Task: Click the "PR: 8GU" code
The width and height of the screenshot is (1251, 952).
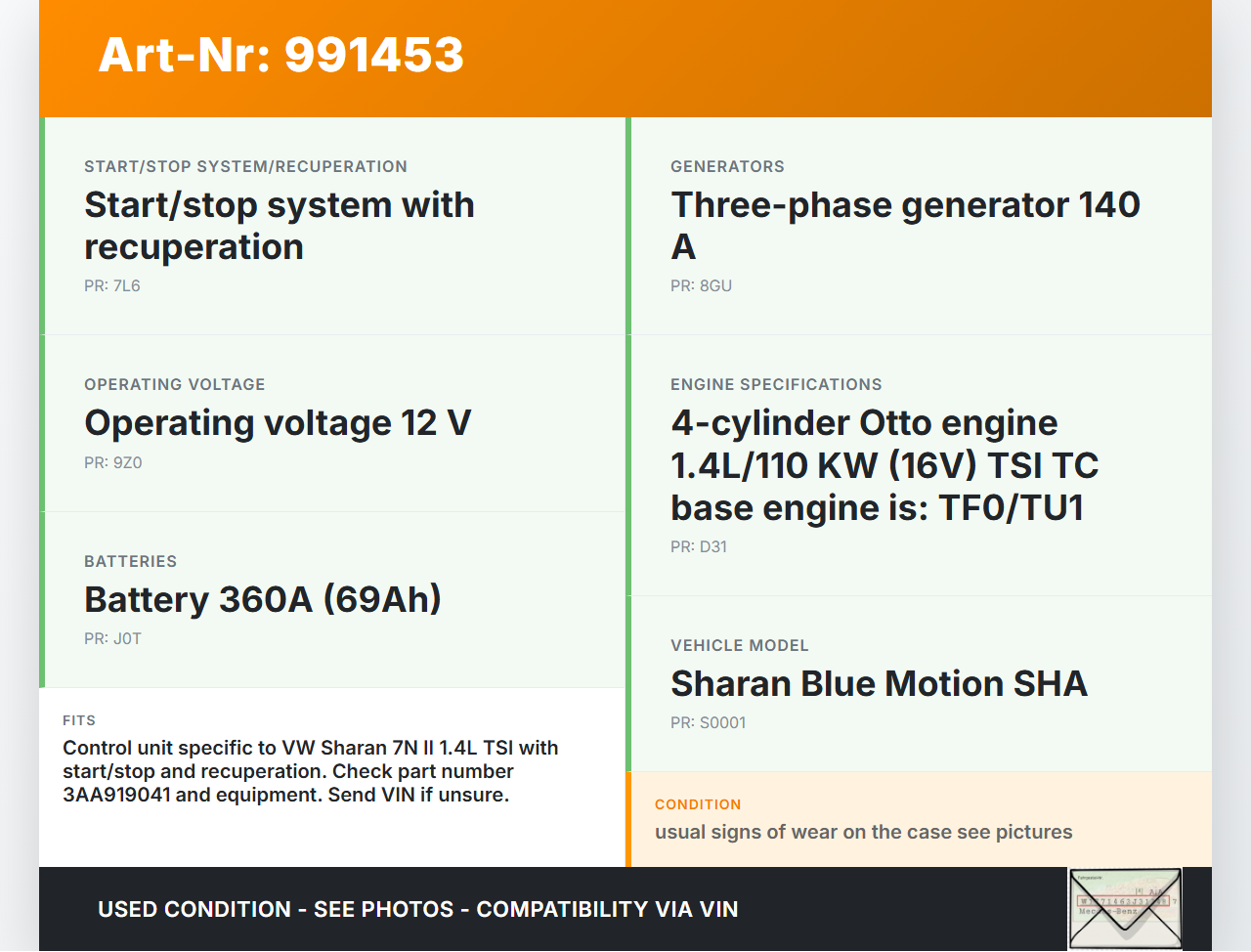Action: coord(701,285)
